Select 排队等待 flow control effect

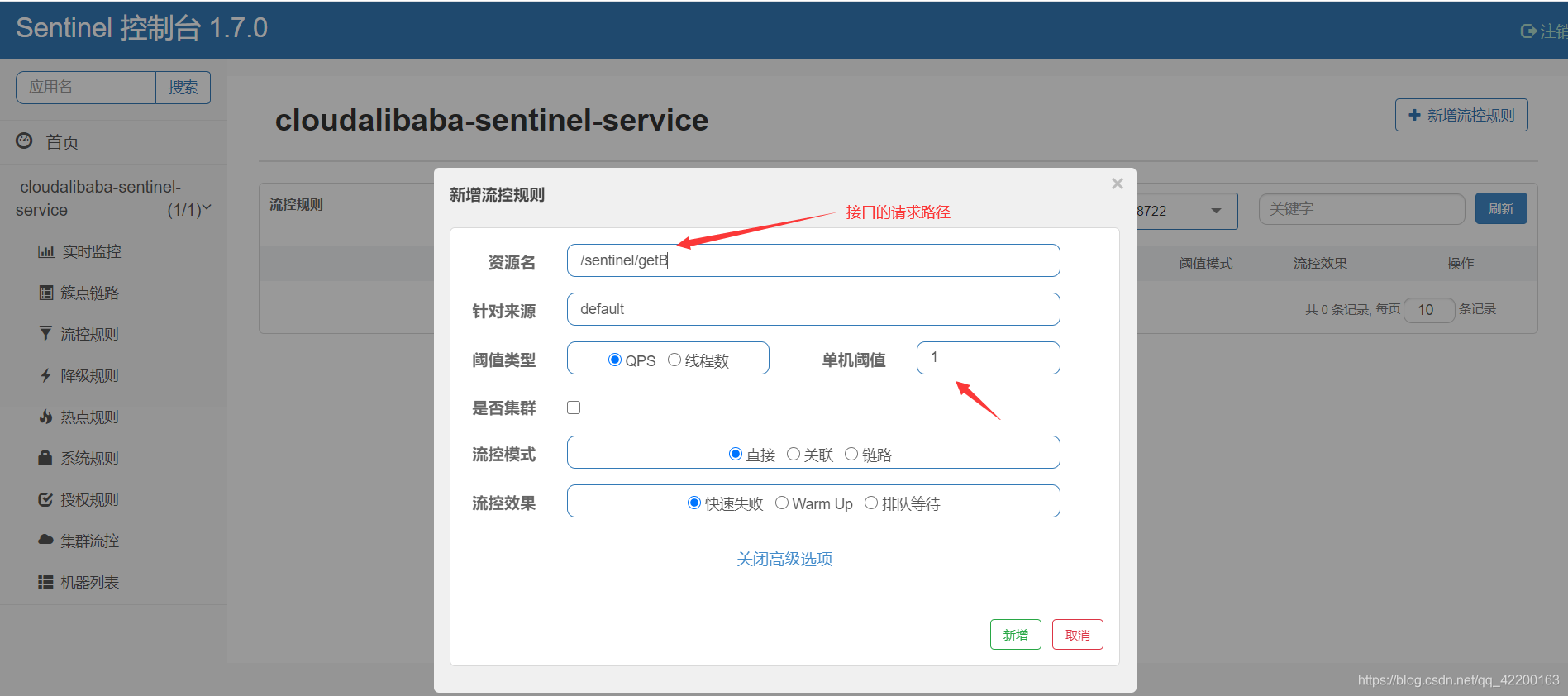coord(871,503)
